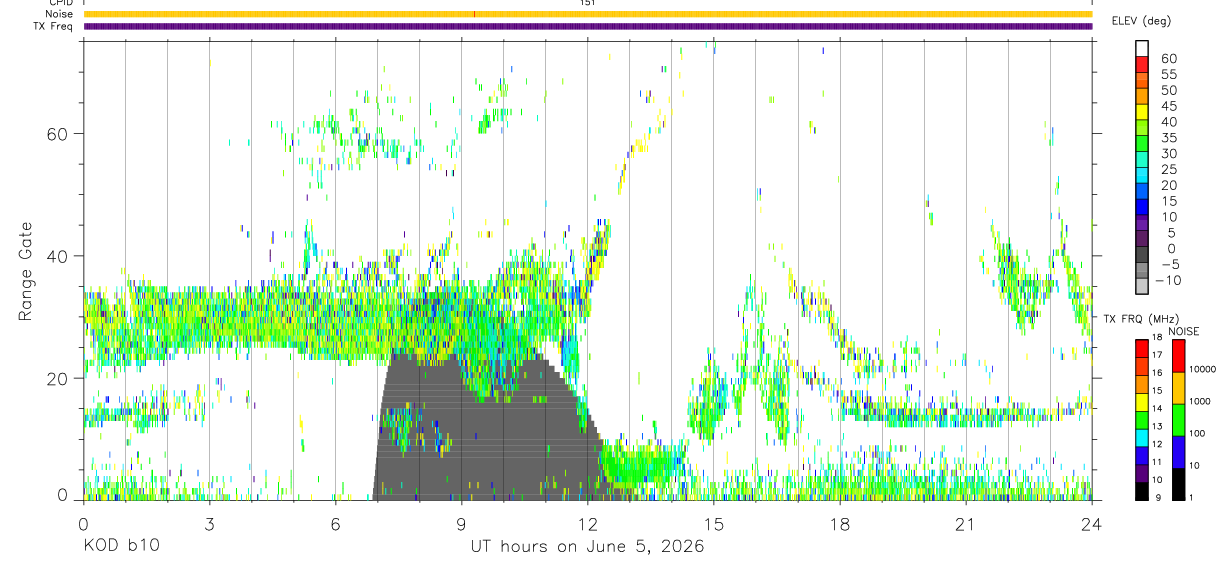Click the 'Range Gate' y-axis label

(x=27, y=271)
